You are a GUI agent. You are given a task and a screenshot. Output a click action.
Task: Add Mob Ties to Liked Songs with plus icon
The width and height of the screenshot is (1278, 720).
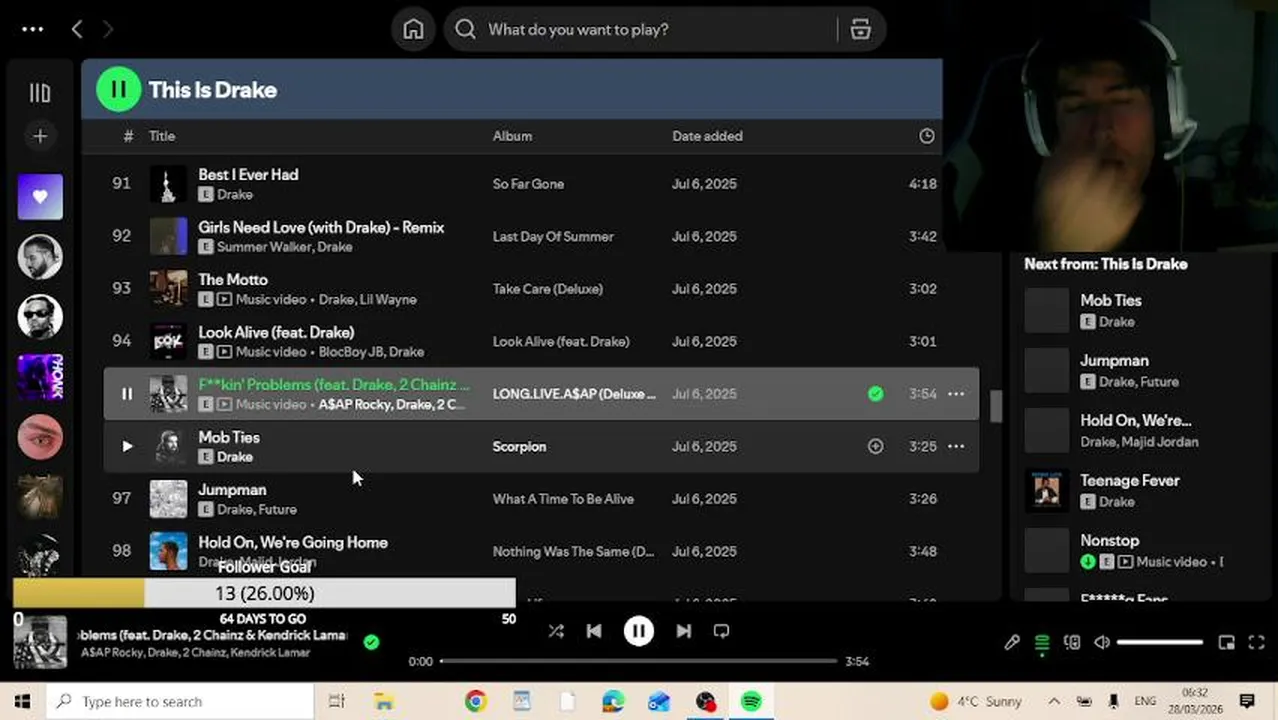875,446
